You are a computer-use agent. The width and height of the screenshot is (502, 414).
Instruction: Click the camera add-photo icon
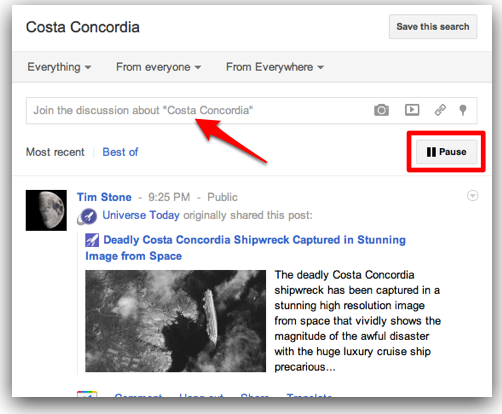pos(381,110)
